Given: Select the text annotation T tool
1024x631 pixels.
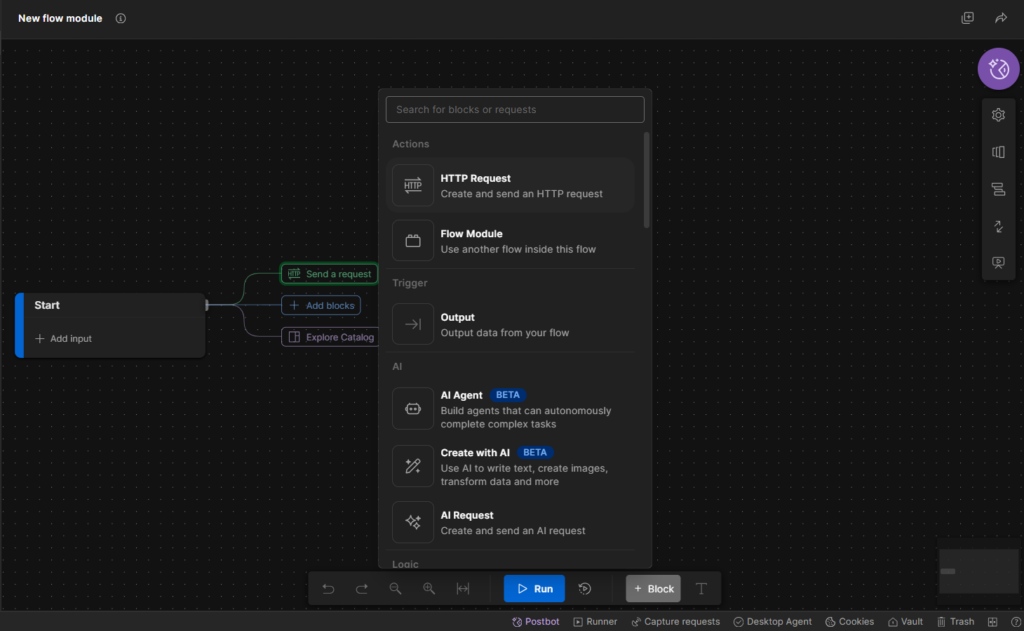Looking at the screenshot, I should coord(701,589).
